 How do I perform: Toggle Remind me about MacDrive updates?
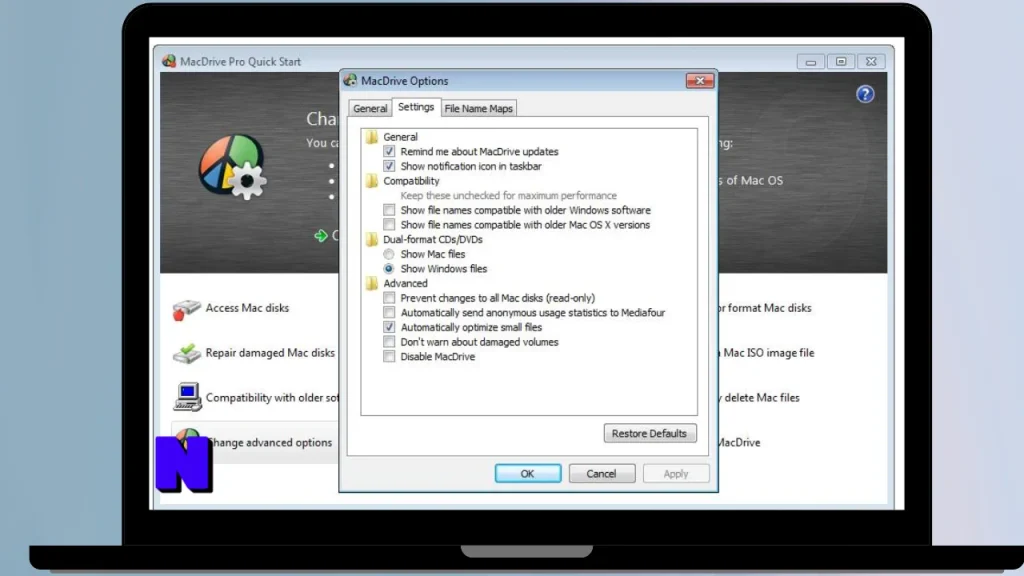pos(389,152)
